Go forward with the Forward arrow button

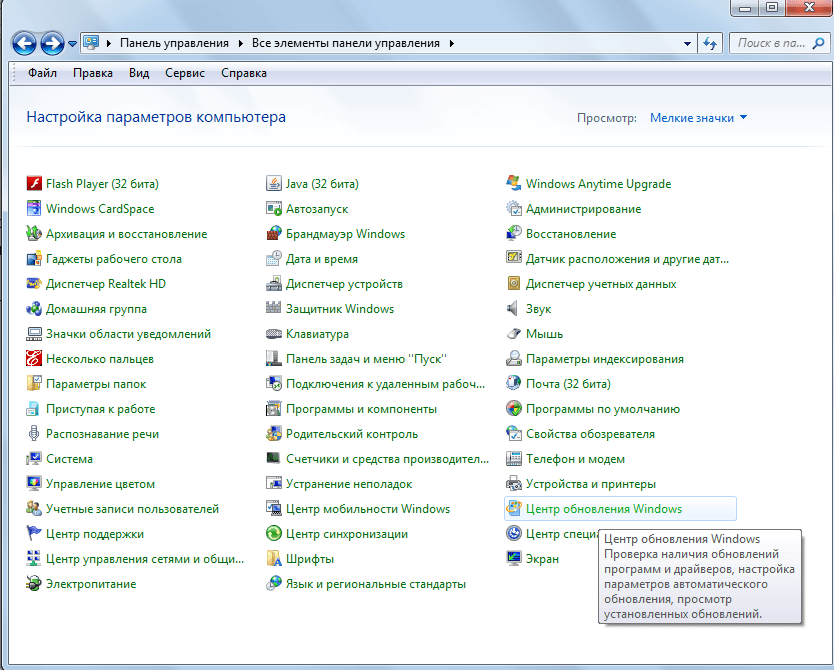point(52,43)
